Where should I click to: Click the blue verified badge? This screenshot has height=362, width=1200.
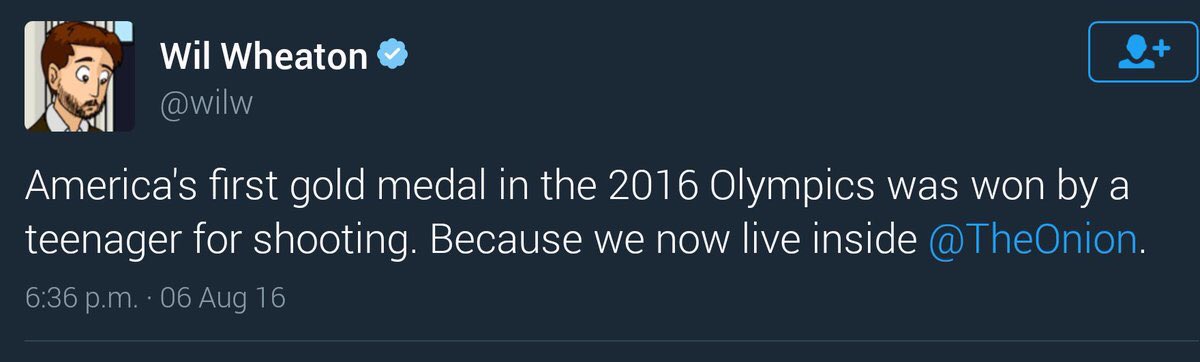393,57
